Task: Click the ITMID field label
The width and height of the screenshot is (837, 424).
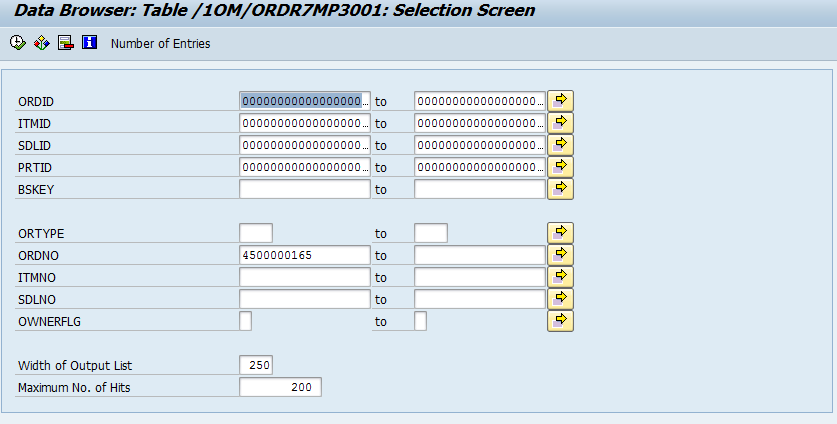Action: tap(35, 124)
